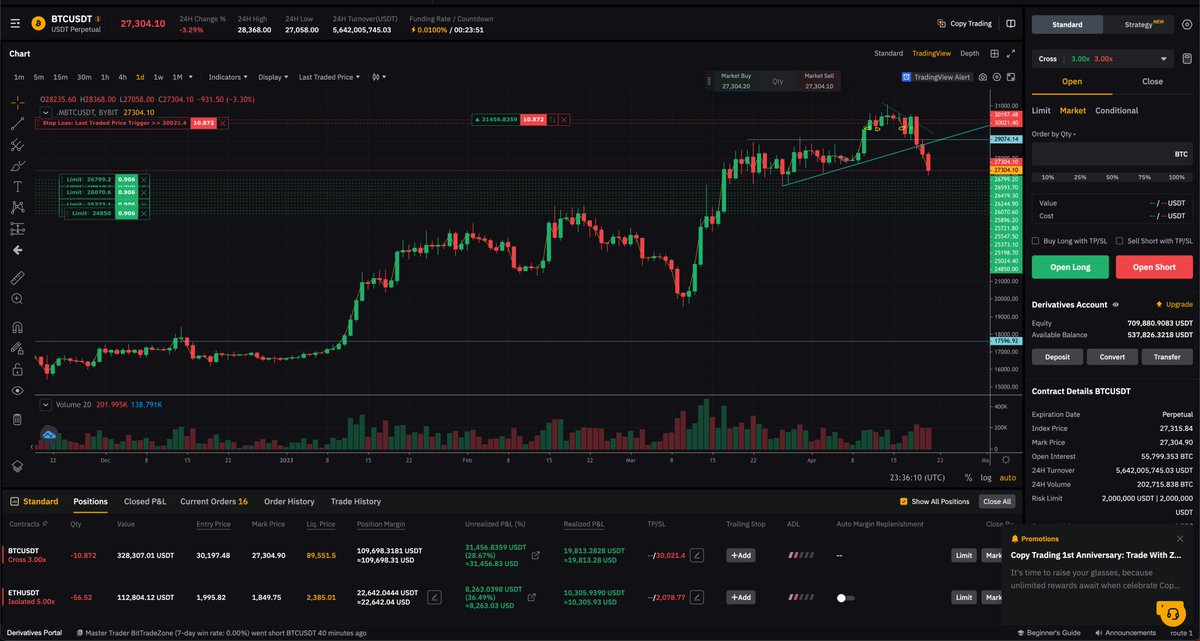
Task: Click the Transfer button
Action: coord(1167,357)
